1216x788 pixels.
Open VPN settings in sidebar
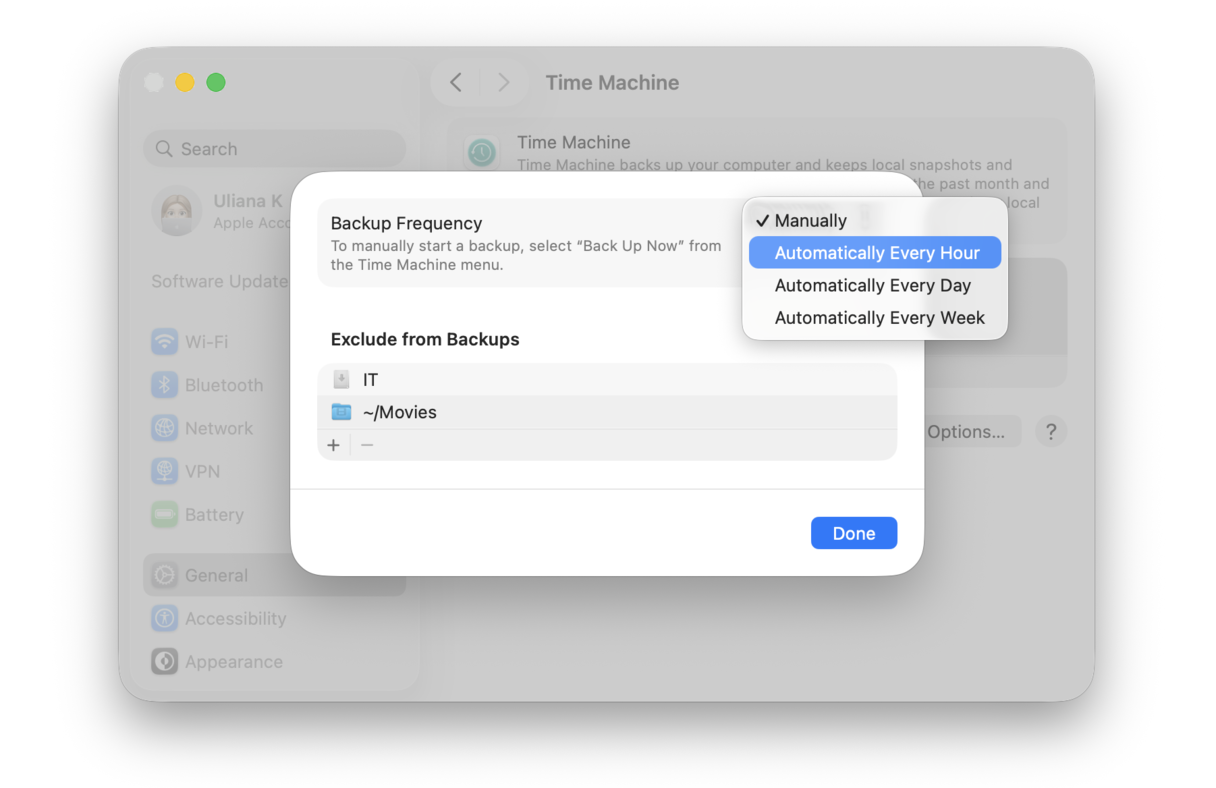[x=275, y=471]
